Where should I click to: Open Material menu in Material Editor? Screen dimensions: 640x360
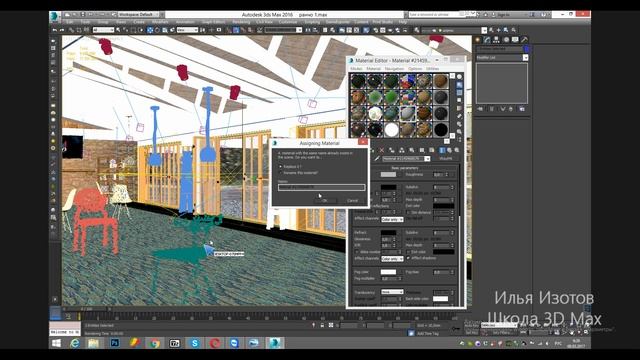[x=373, y=69]
